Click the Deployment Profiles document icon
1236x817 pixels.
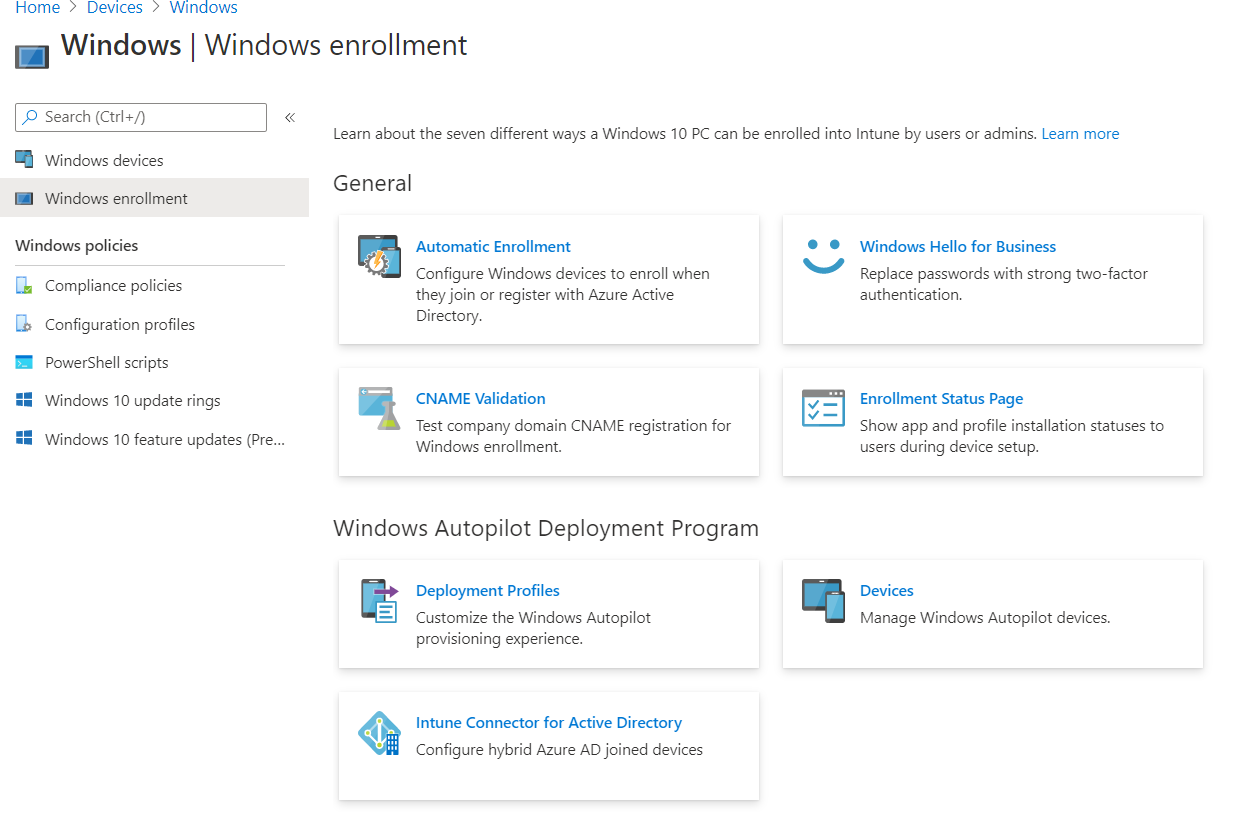378,602
